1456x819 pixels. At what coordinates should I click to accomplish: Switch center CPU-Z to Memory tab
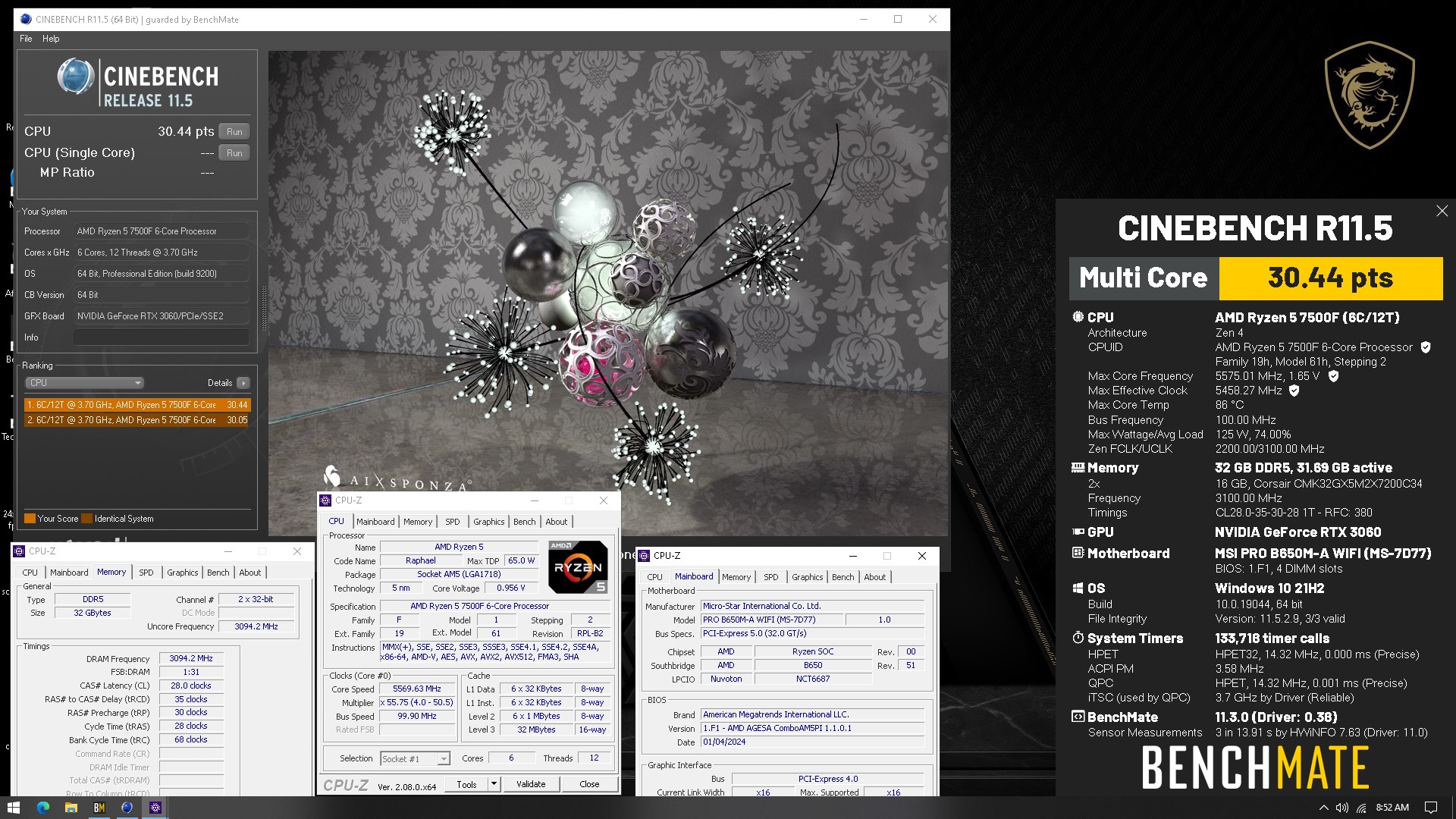click(x=418, y=522)
